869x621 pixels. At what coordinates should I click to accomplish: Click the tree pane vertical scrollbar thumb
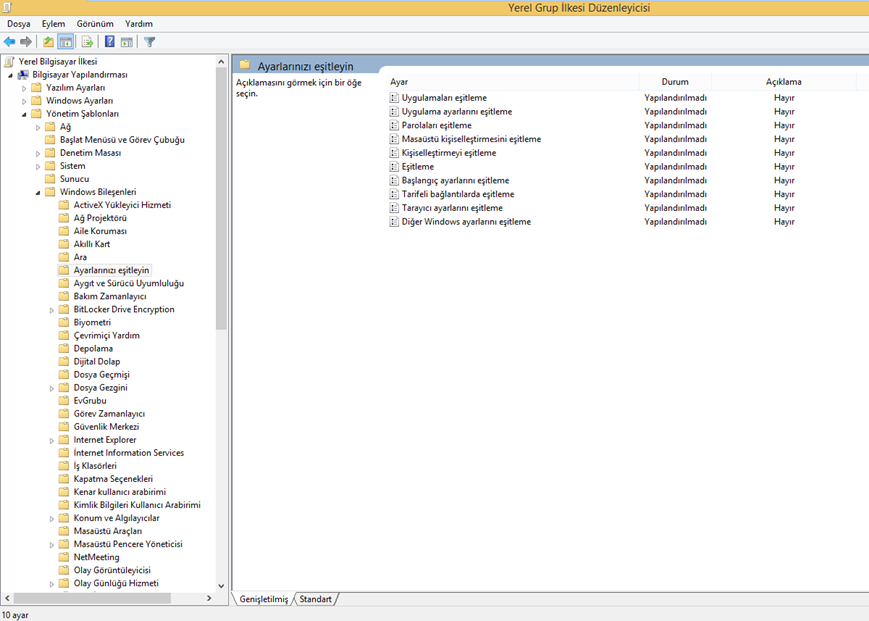click(221, 199)
